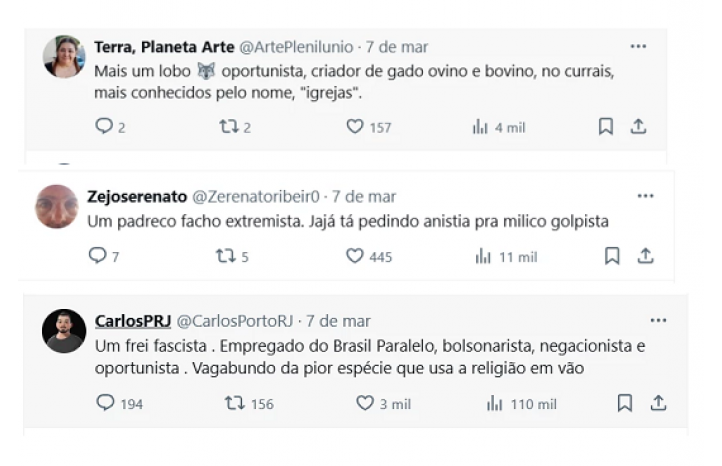Reply to Terra, Planeta Arte's tweet
The image size is (722, 466).
tap(103, 127)
